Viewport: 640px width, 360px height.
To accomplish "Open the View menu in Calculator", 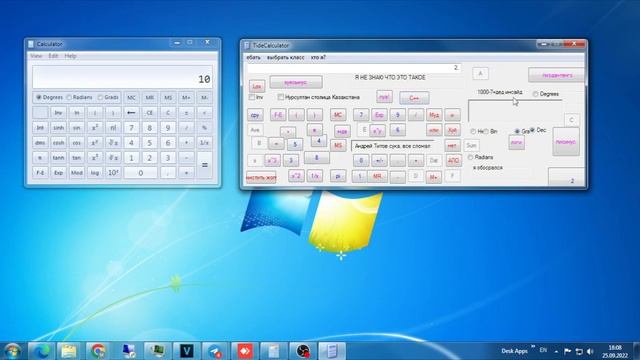I will coord(36,56).
